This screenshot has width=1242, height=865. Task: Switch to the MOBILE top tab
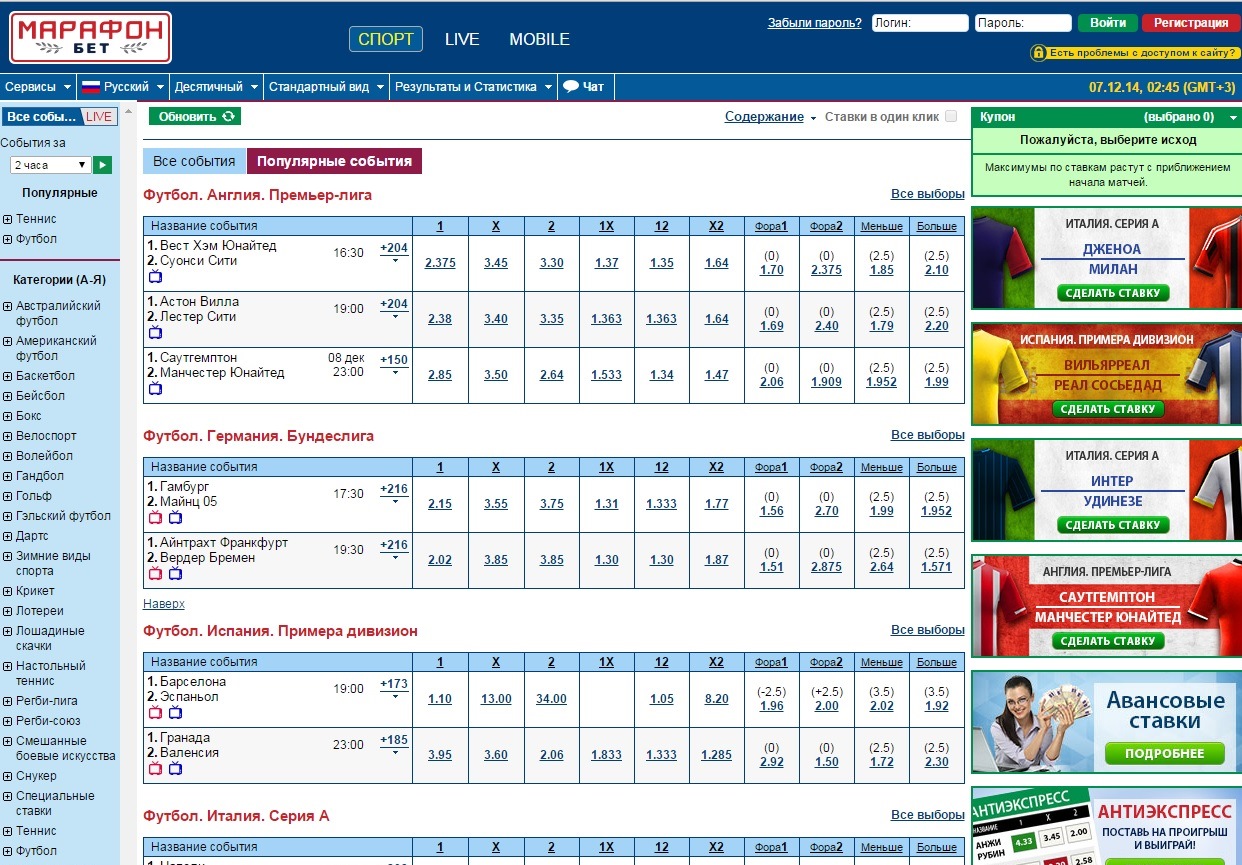[539, 39]
